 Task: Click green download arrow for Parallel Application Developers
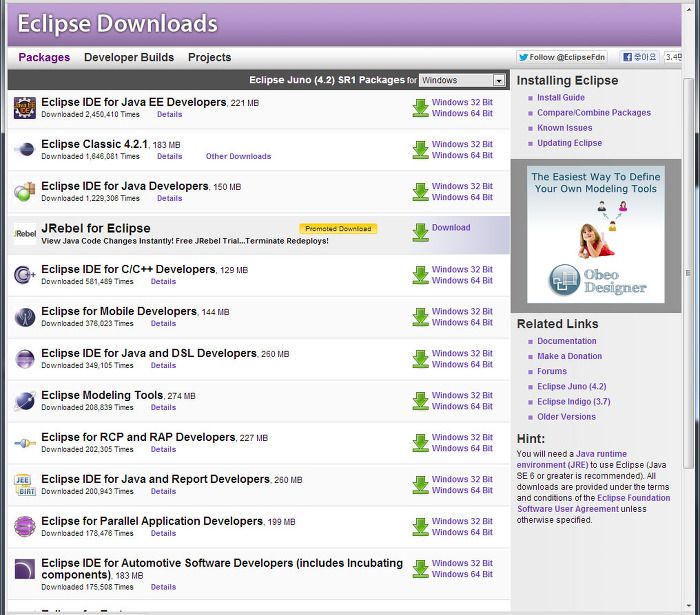click(x=421, y=527)
